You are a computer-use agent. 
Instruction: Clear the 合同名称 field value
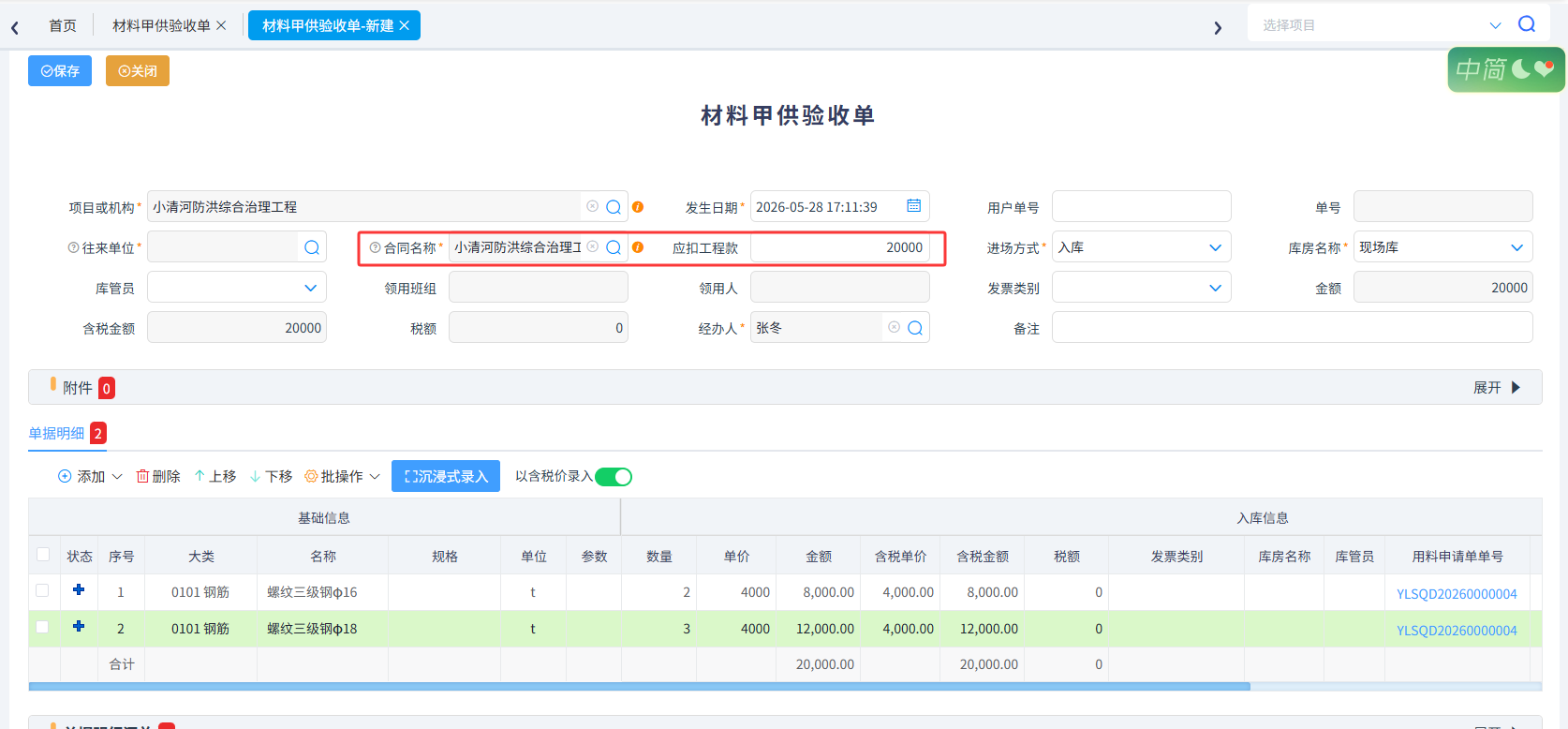592,246
